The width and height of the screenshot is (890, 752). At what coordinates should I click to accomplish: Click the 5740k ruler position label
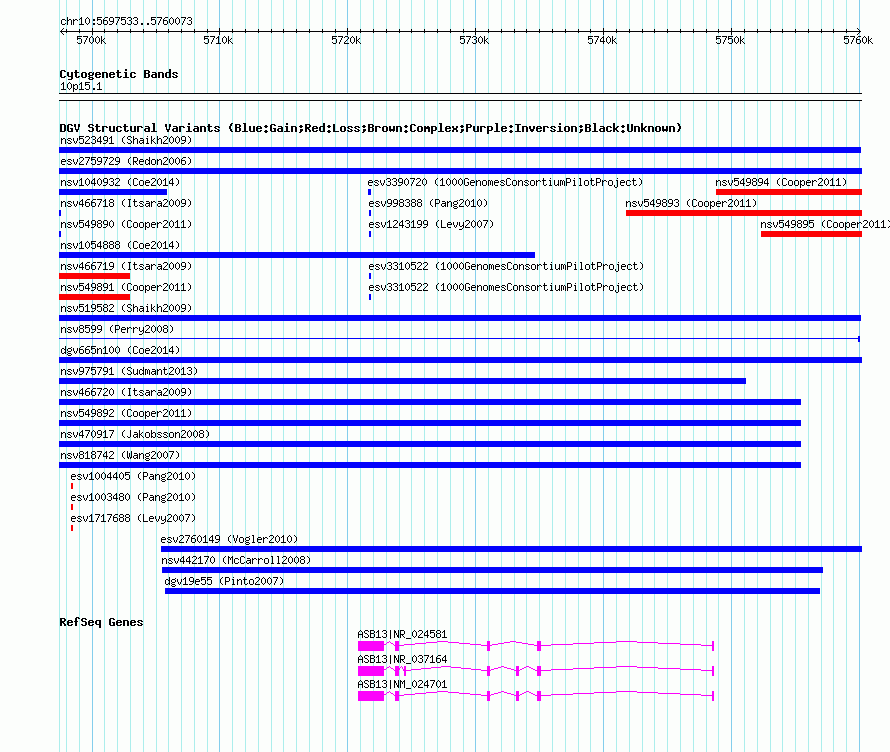[x=602, y=40]
